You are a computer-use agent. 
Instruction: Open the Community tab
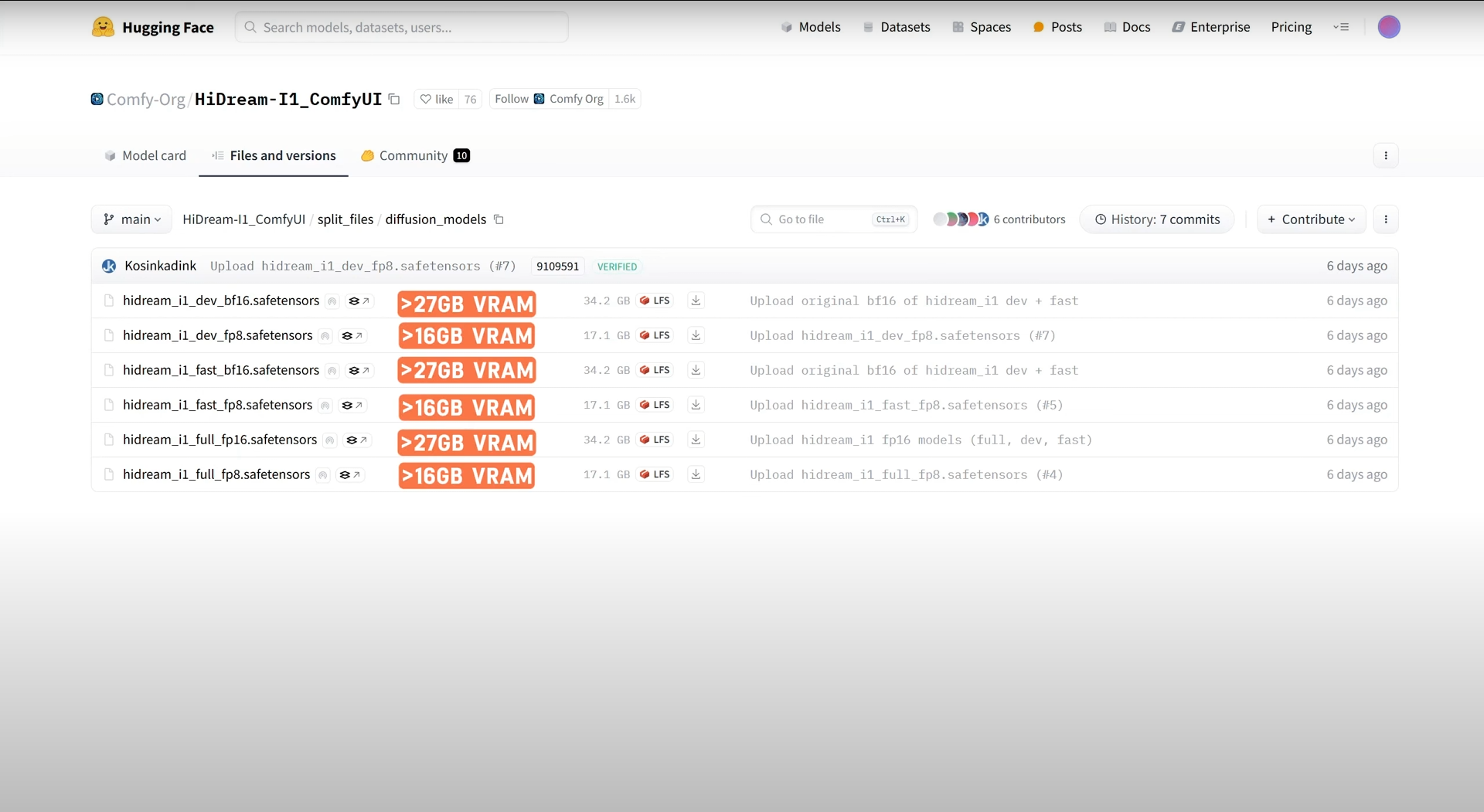(x=415, y=155)
